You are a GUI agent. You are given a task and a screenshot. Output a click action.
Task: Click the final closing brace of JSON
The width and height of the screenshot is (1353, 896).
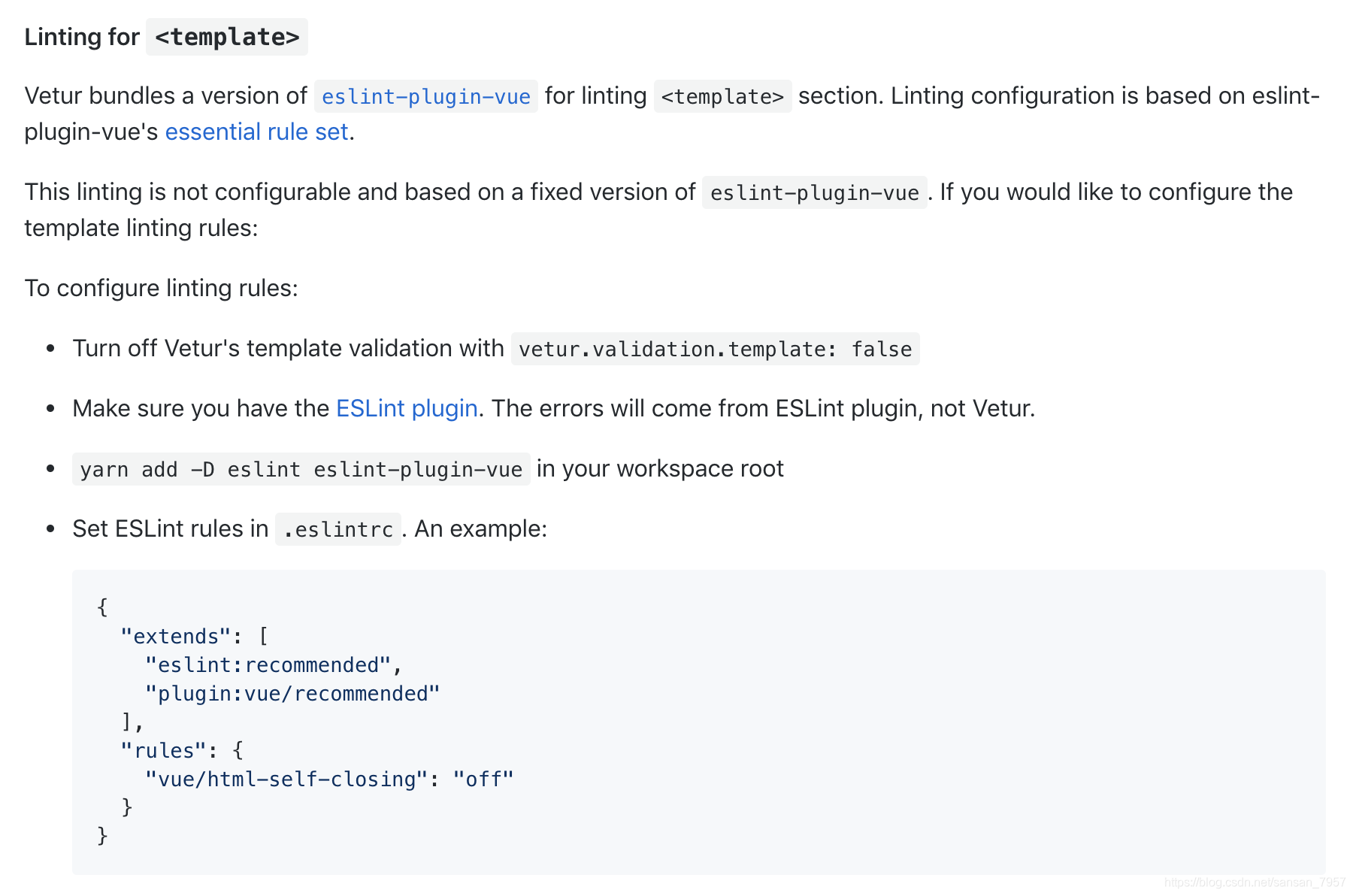coord(103,836)
